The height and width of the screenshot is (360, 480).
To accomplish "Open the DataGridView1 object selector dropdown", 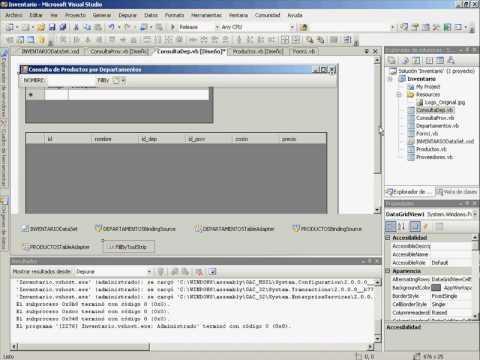I will point(475,214).
